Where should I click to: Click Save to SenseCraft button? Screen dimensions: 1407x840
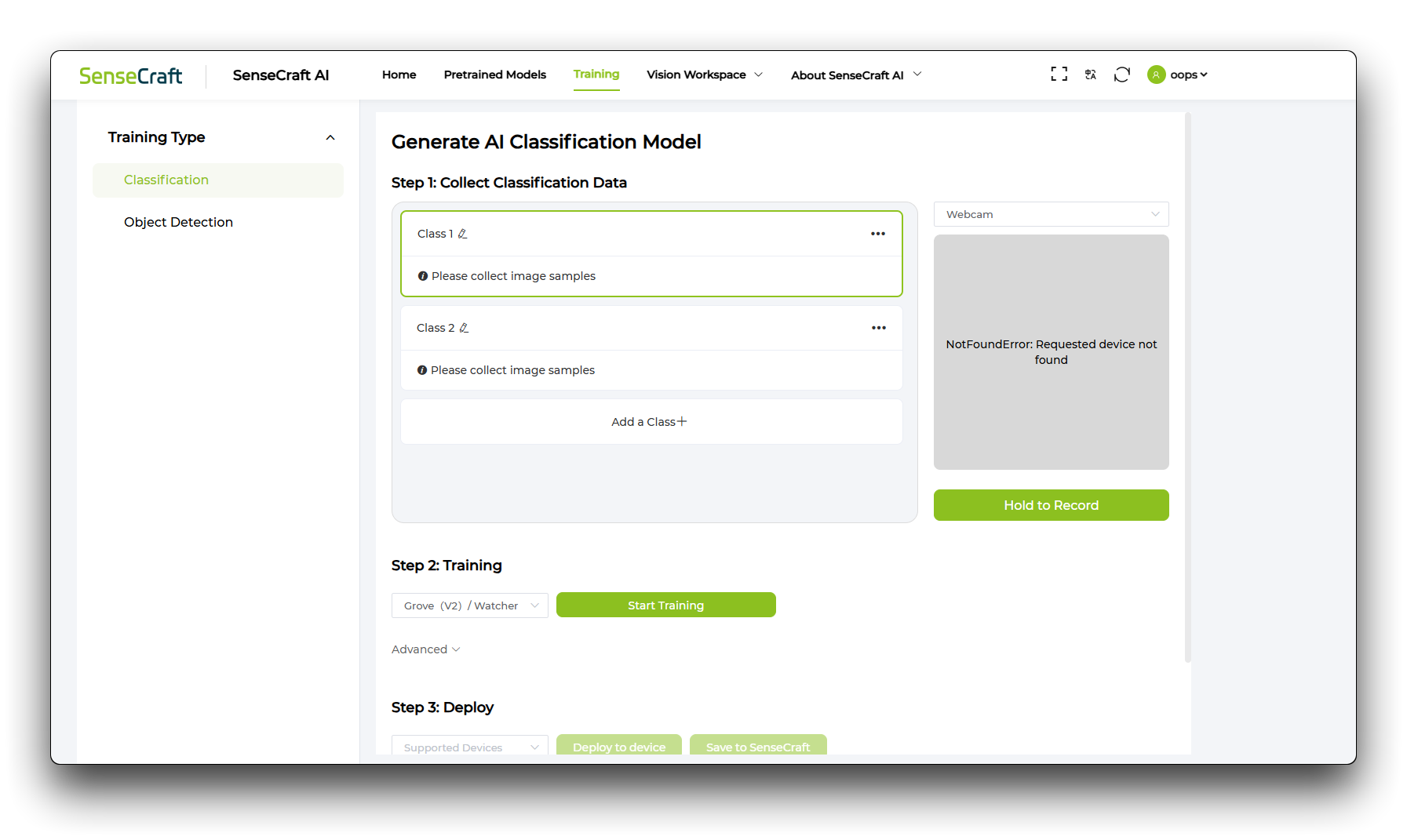point(757,746)
